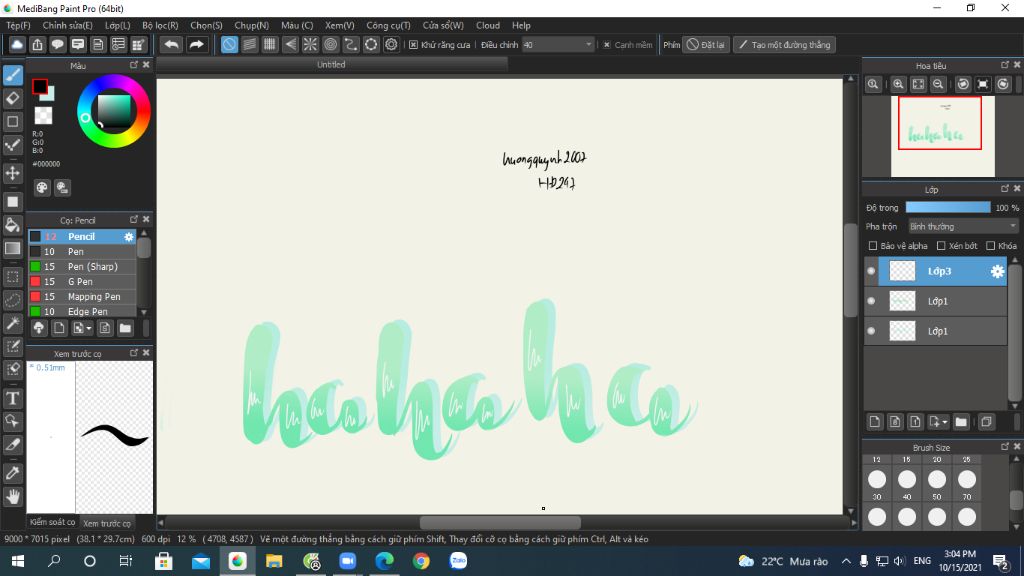Hide the middle Lớp1 layer
Viewport: 1024px width, 576px height.
[x=871, y=301]
